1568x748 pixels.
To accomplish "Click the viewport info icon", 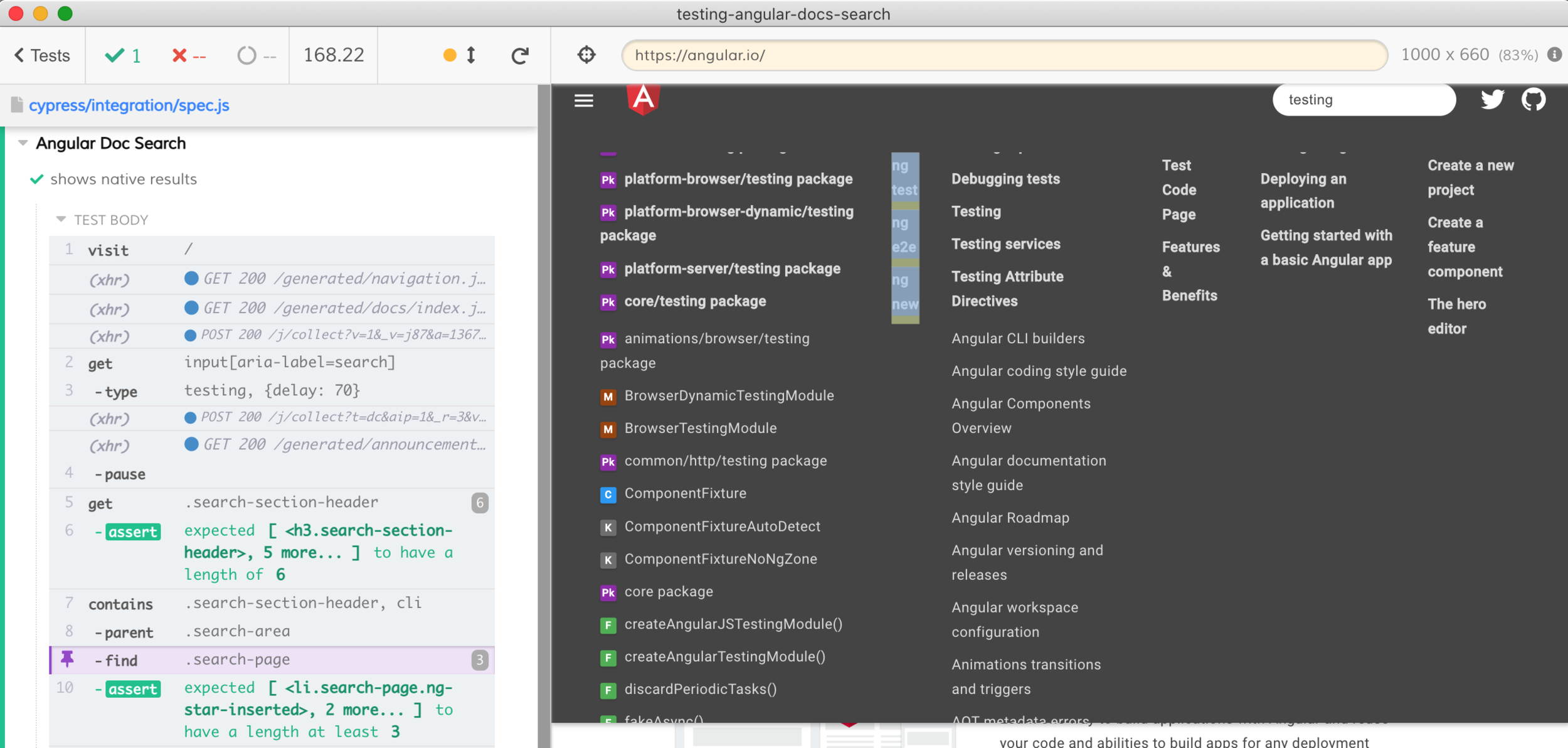I will [1554, 55].
